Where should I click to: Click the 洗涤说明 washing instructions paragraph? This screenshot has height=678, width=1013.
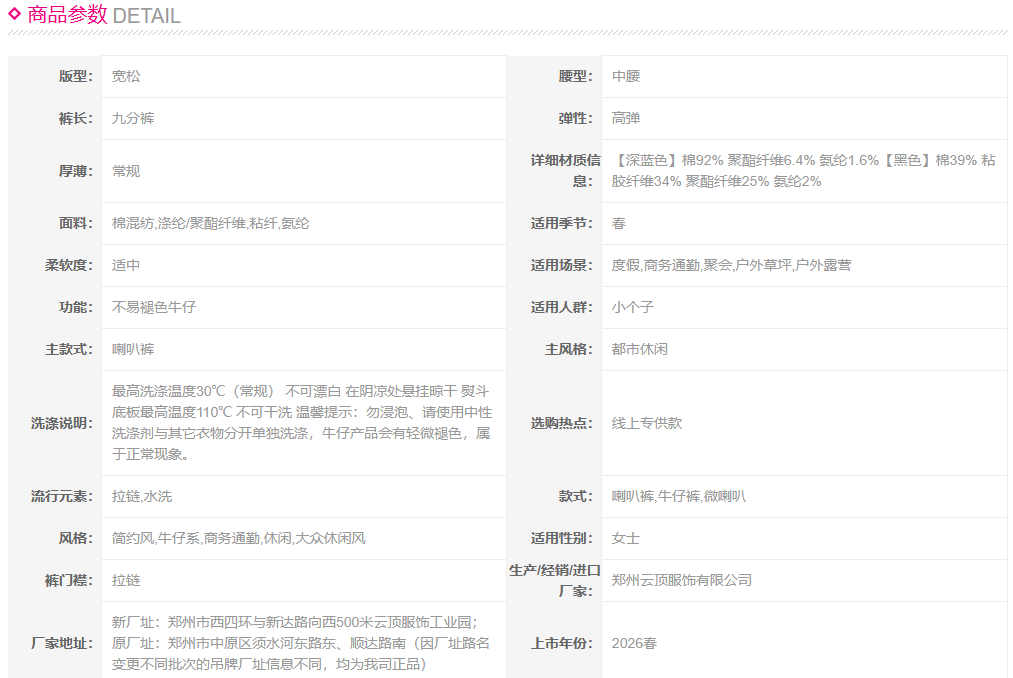(x=302, y=423)
